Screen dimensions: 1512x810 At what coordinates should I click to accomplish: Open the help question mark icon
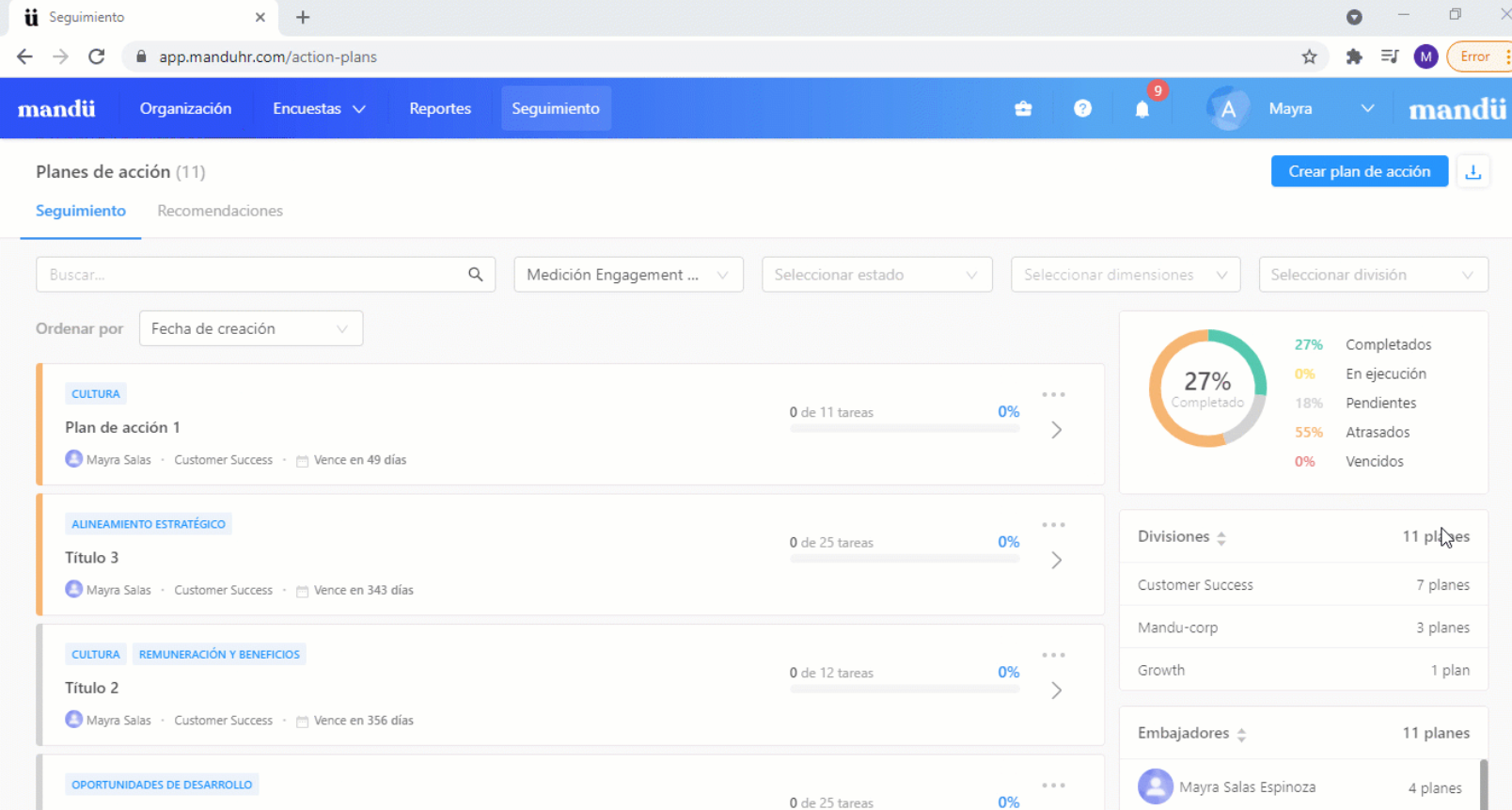1082,109
